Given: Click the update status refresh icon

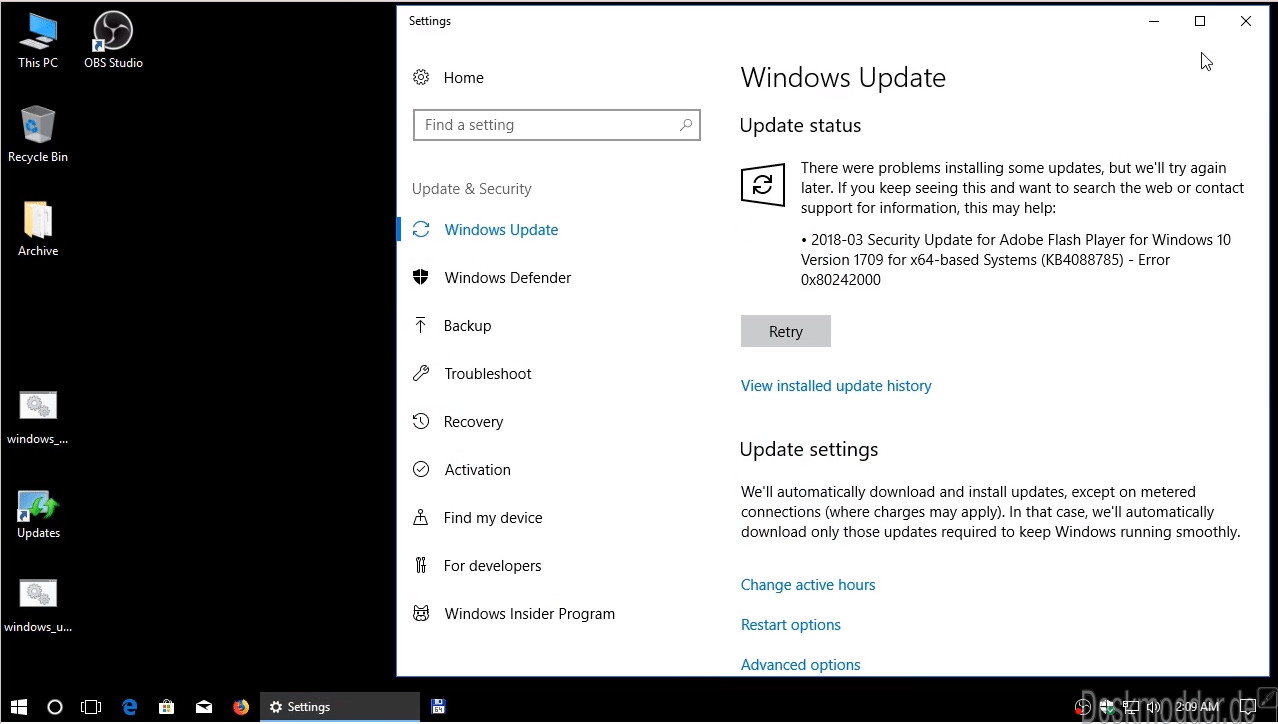Looking at the screenshot, I should (x=763, y=185).
